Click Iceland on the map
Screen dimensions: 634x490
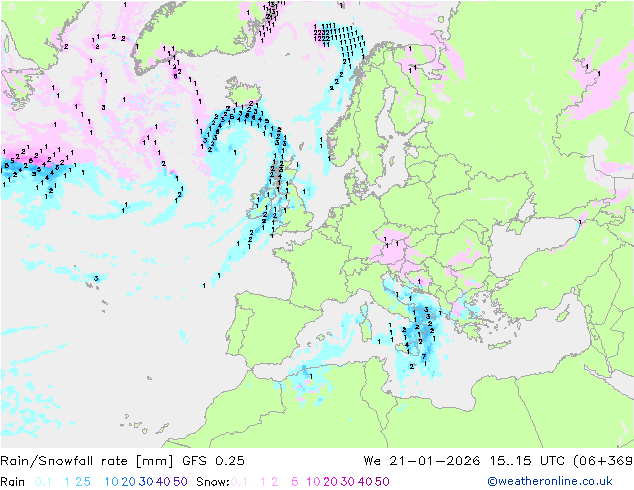(243, 92)
